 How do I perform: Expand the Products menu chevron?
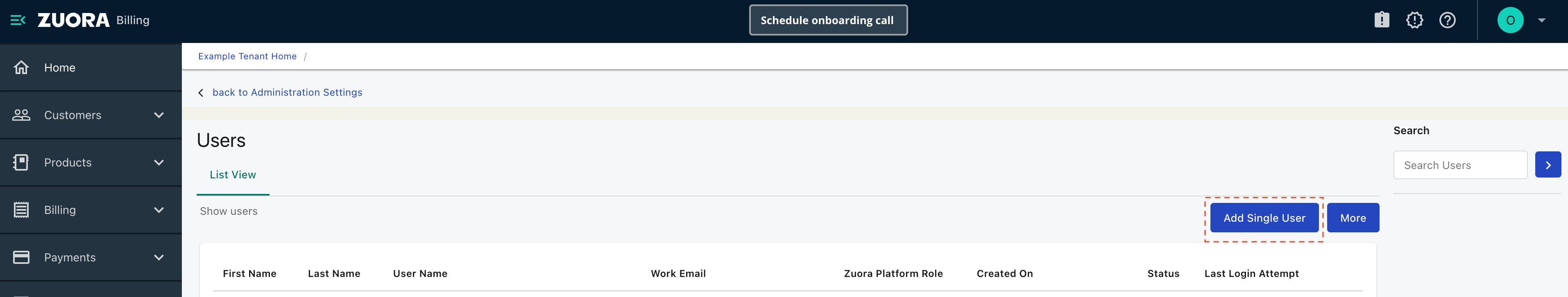[x=159, y=162]
